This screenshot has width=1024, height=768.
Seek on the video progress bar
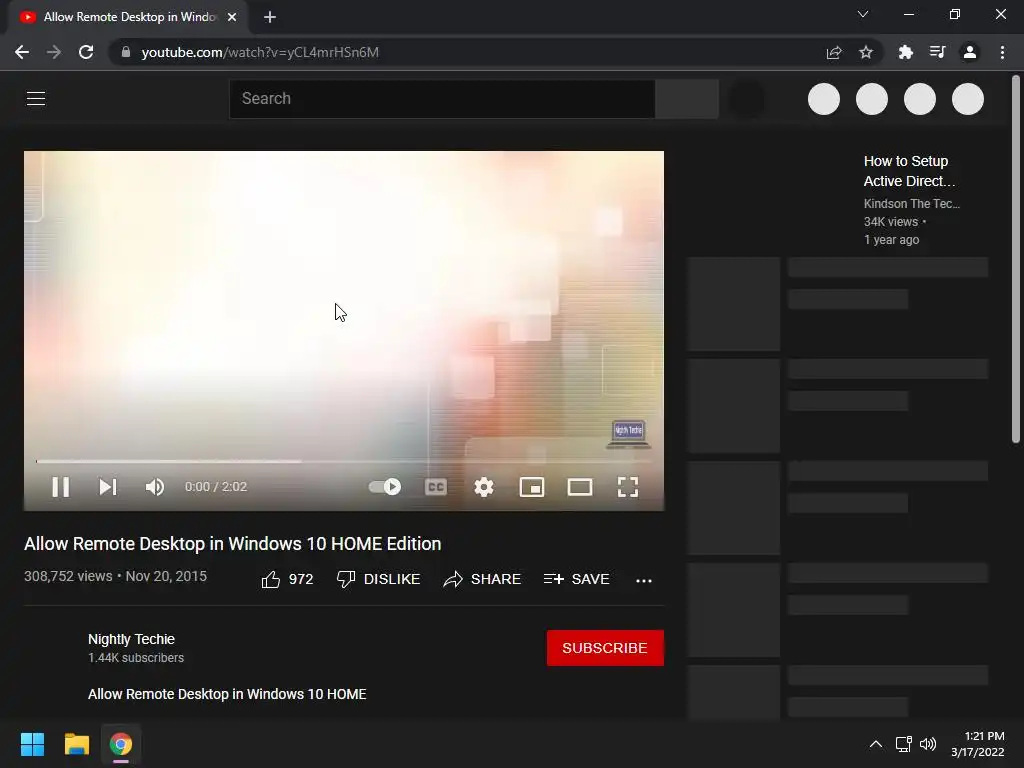coord(344,461)
